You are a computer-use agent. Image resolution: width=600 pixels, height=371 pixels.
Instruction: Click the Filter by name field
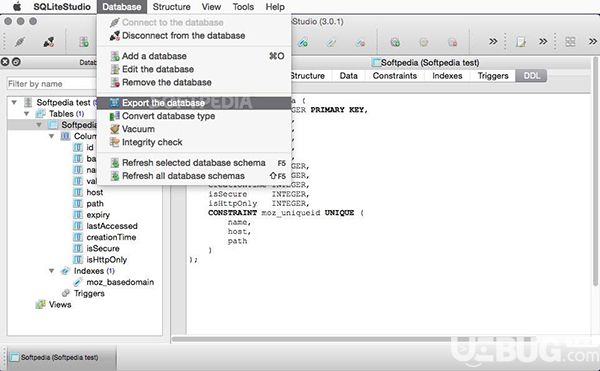point(52,84)
